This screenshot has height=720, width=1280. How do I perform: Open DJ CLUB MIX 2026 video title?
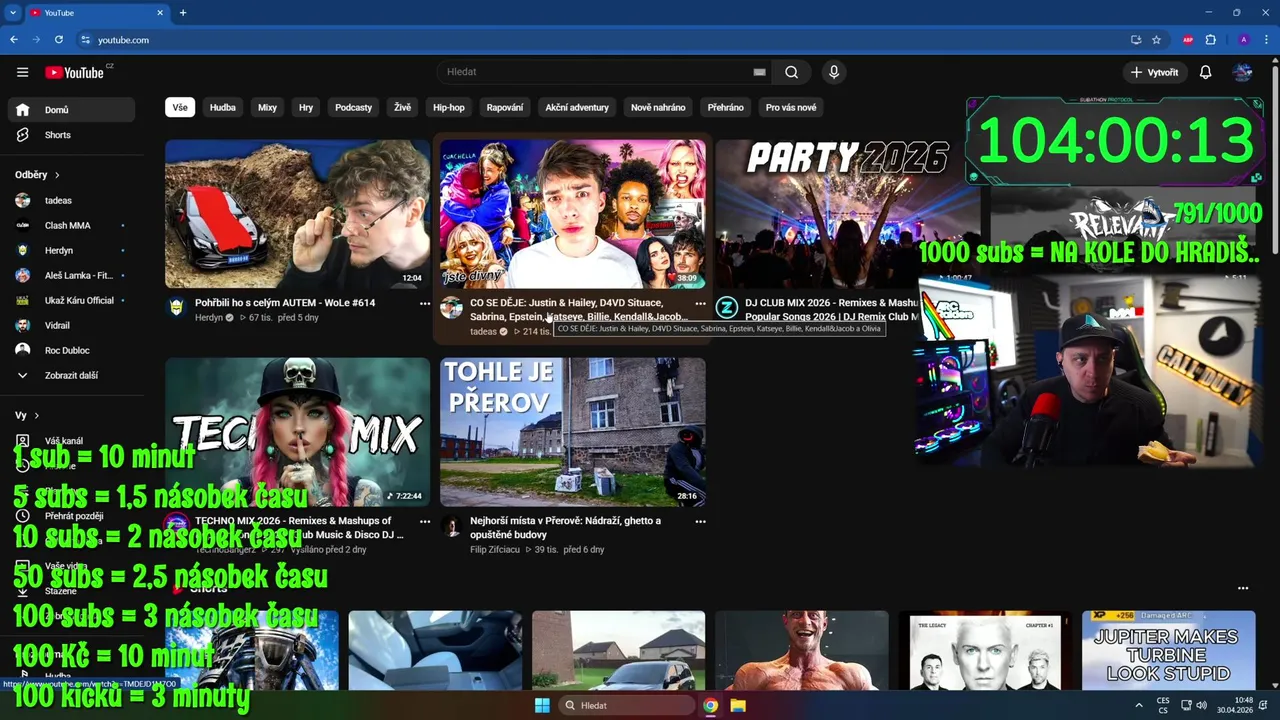click(831, 309)
